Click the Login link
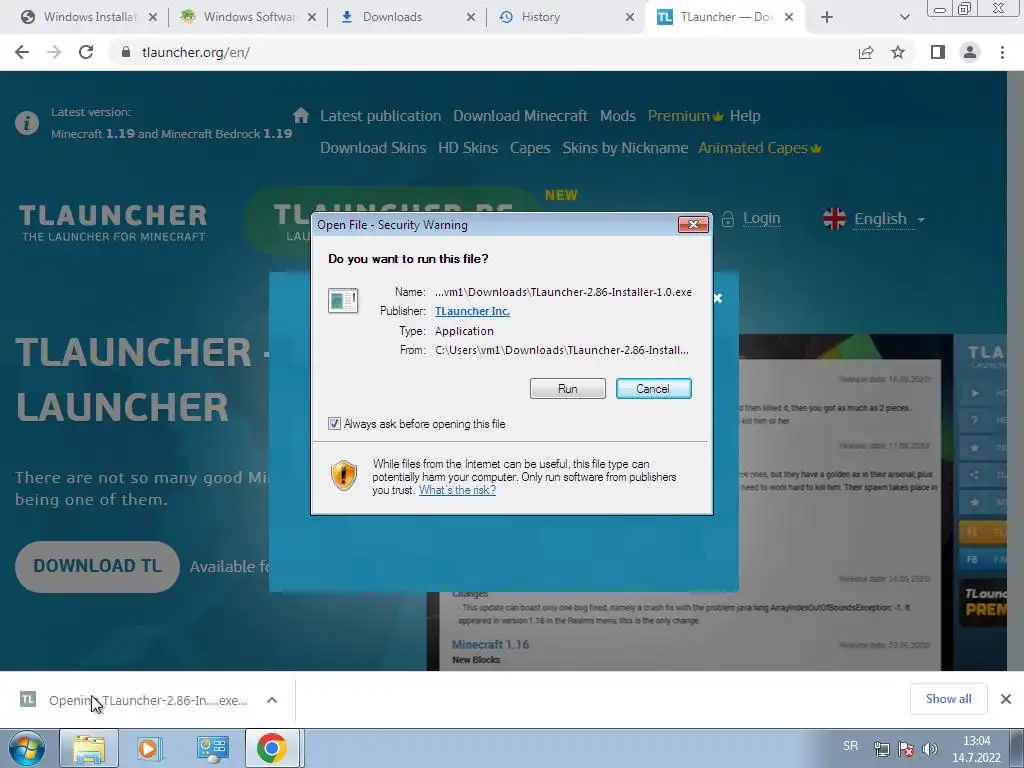The image size is (1024, 768). point(761,219)
